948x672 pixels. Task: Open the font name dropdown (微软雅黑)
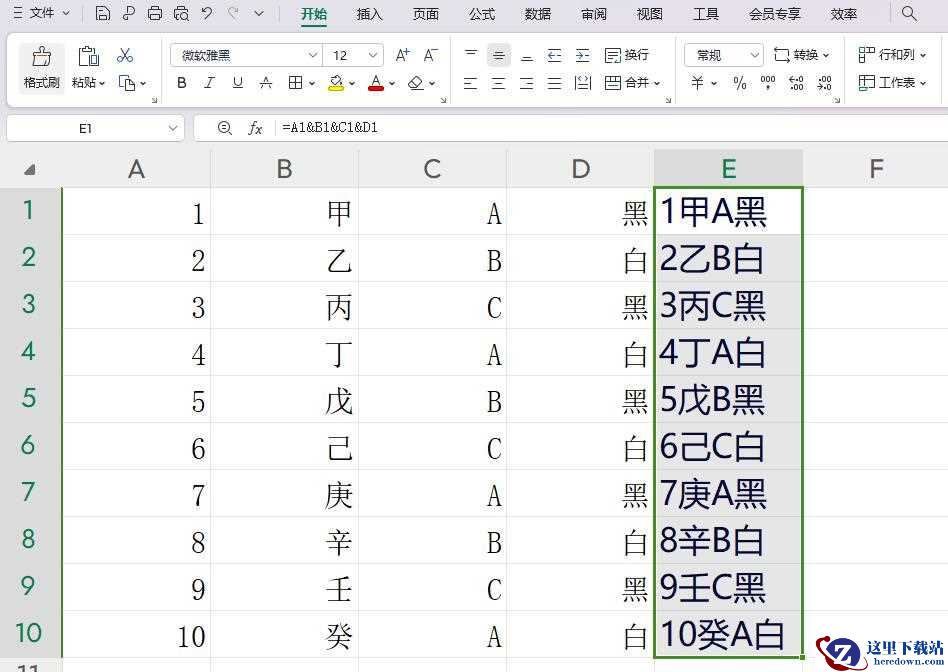[313, 56]
